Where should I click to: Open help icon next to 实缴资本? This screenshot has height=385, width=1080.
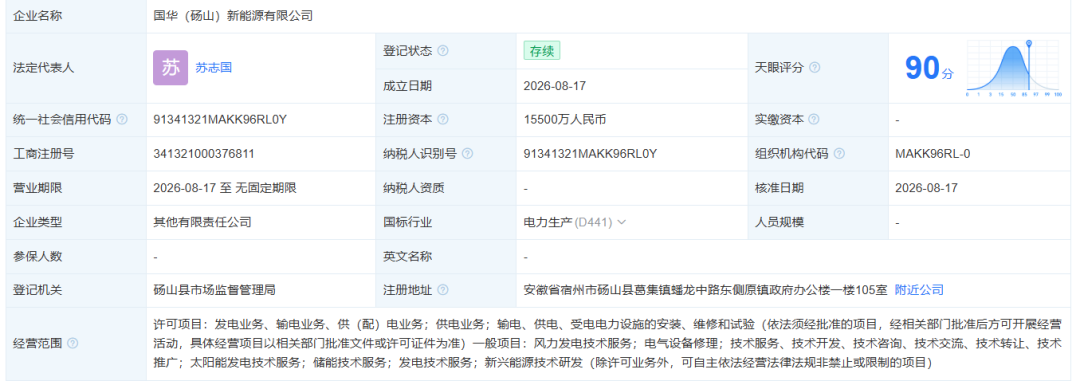[x=814, y=119]
